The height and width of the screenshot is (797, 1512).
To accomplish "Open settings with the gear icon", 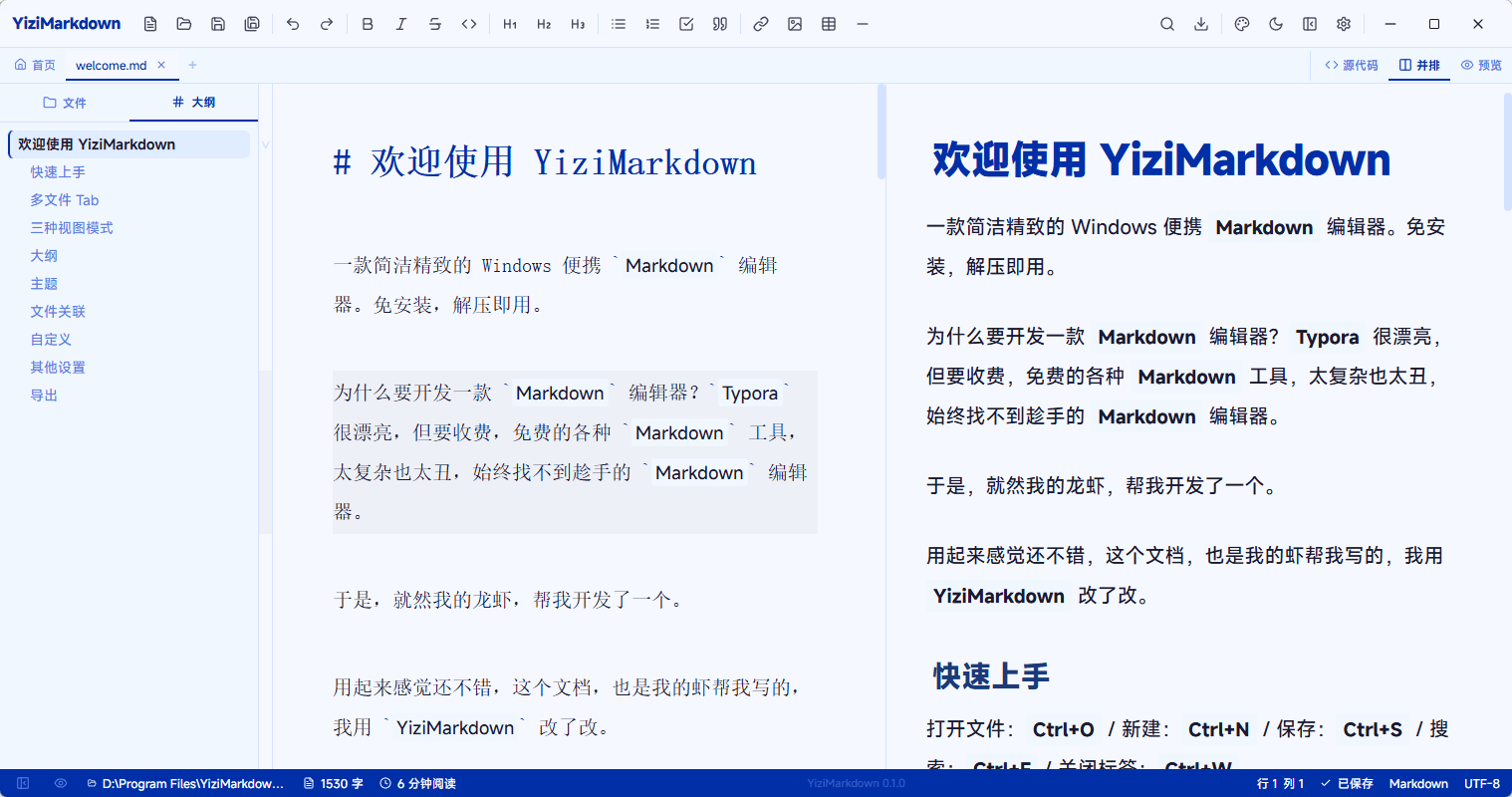I will pos(1344,24).
